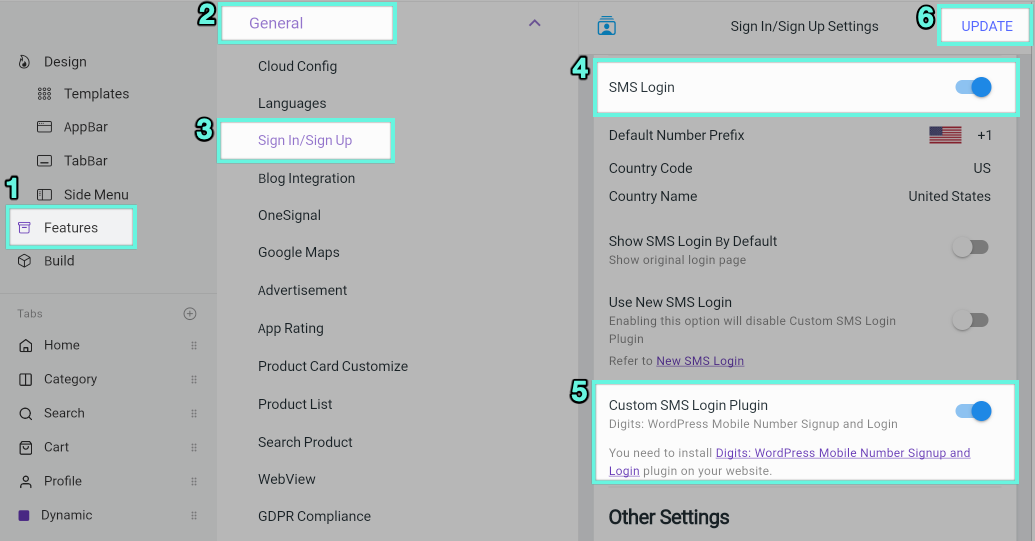The width and height of the screenshot is (1035, 541).
Task: Click the AppBar icon in sidebar
Action: point(44,127)
